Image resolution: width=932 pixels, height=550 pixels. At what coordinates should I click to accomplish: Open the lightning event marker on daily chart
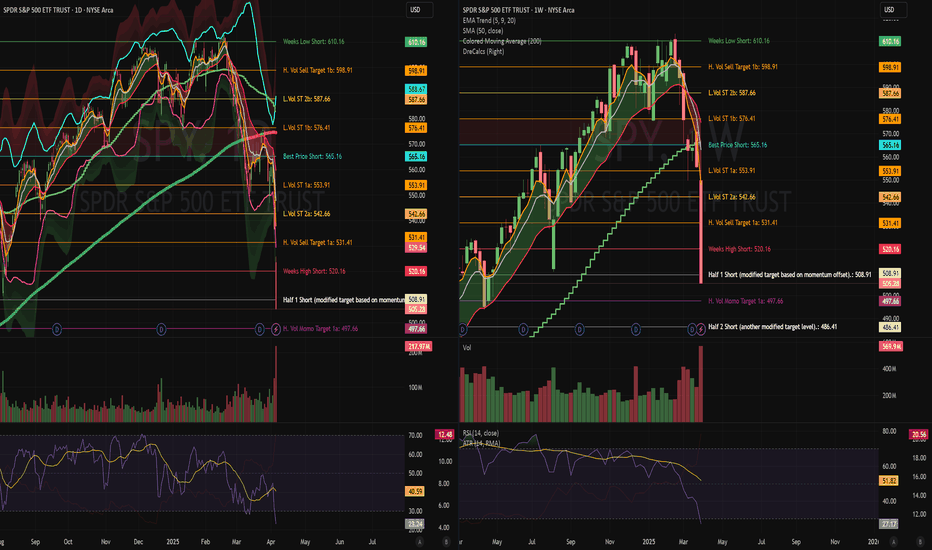(276, 329)
